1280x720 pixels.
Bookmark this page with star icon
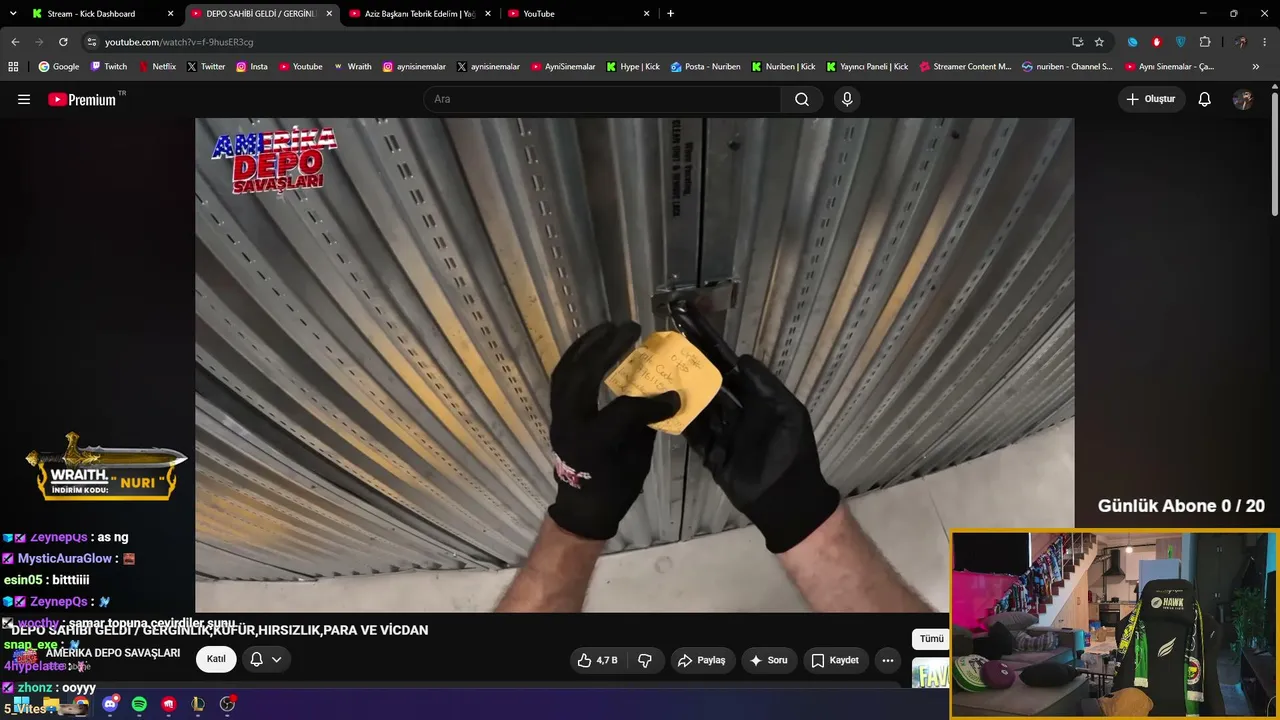click(x=1099, y=42)
